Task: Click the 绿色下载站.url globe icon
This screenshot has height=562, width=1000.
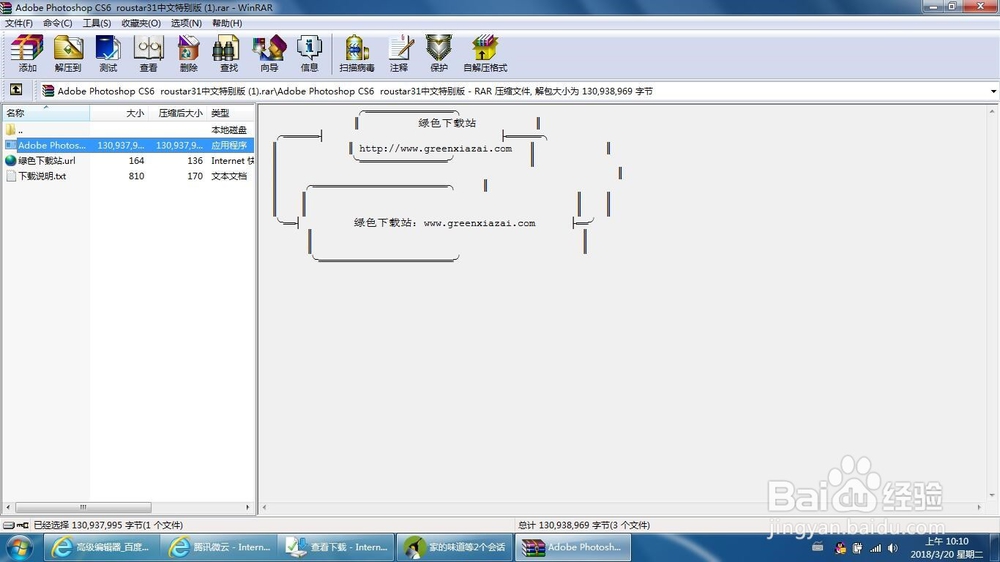Action: 11,161
